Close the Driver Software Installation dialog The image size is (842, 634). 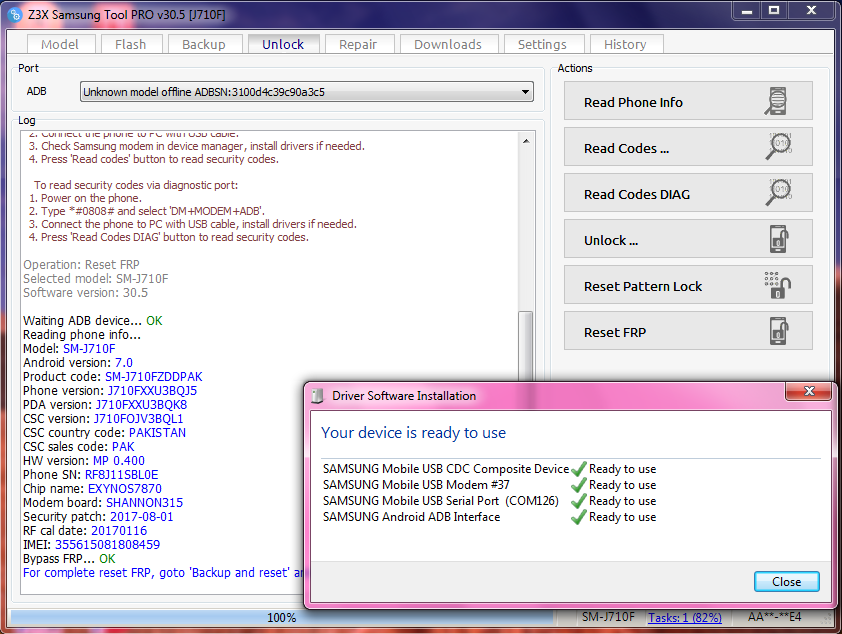point(787,581)
